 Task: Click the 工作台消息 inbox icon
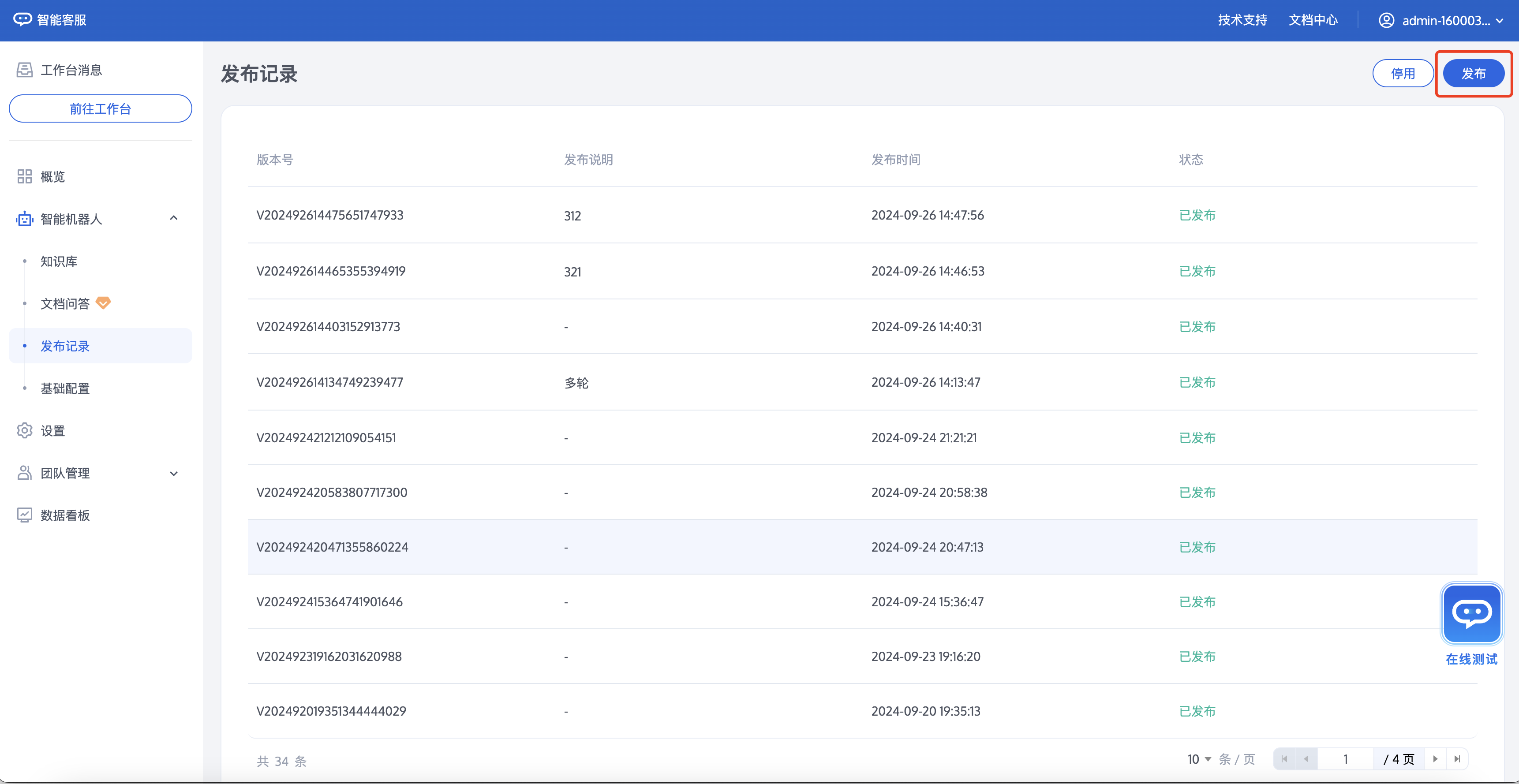(x=24, y=70)
